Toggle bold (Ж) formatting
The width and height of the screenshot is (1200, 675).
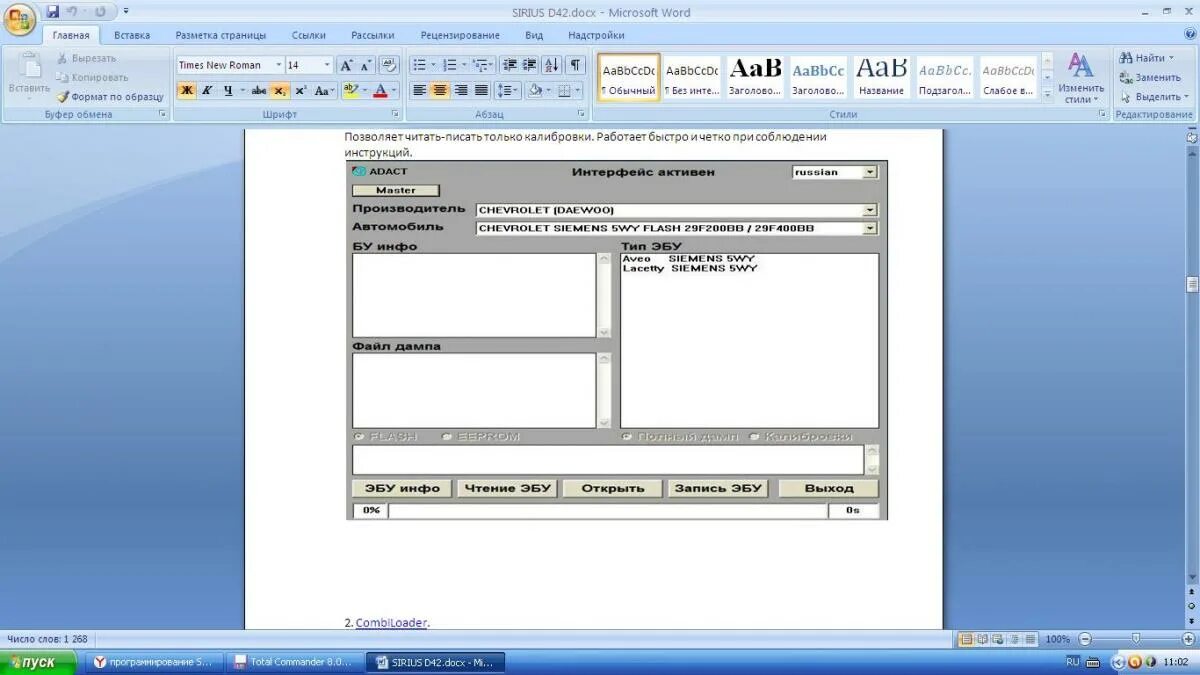[x=187, y=90]
